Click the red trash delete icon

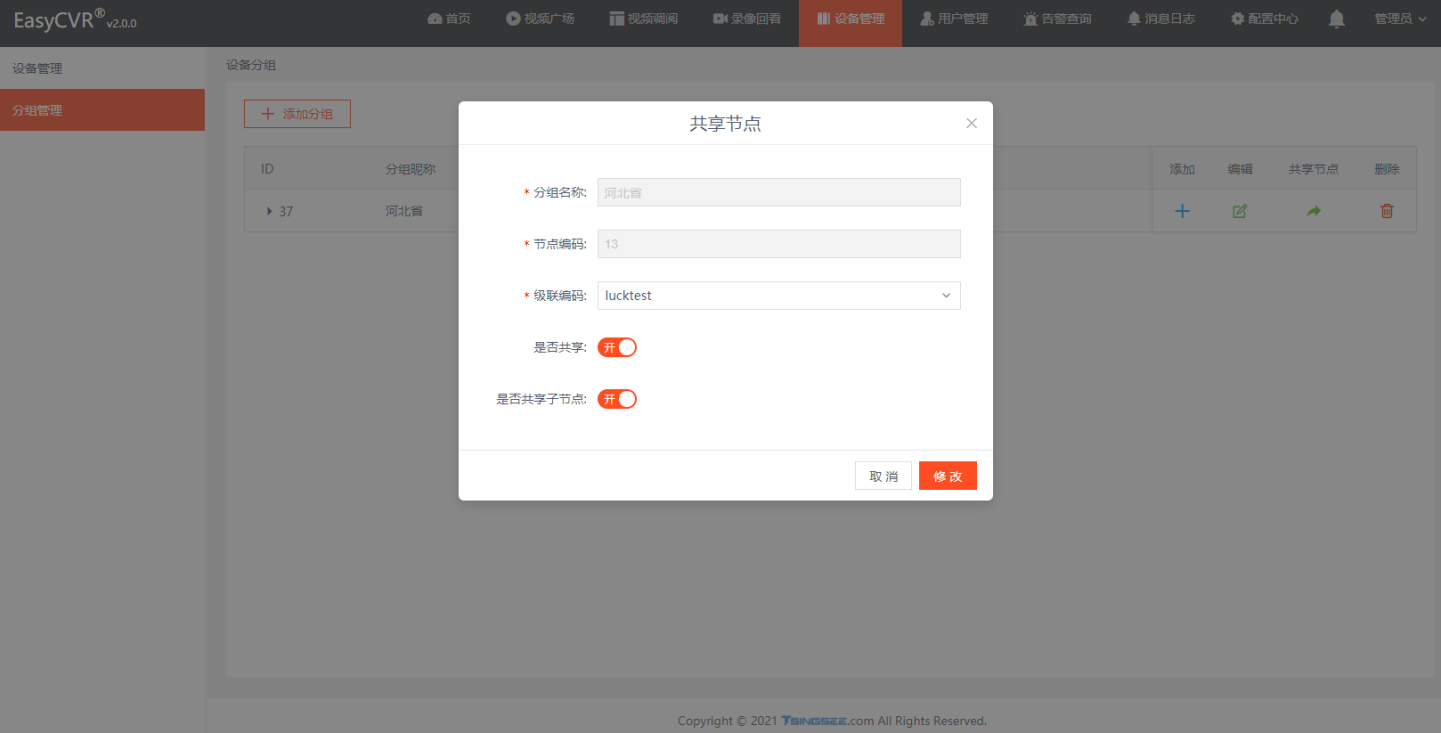point(1387,211)
